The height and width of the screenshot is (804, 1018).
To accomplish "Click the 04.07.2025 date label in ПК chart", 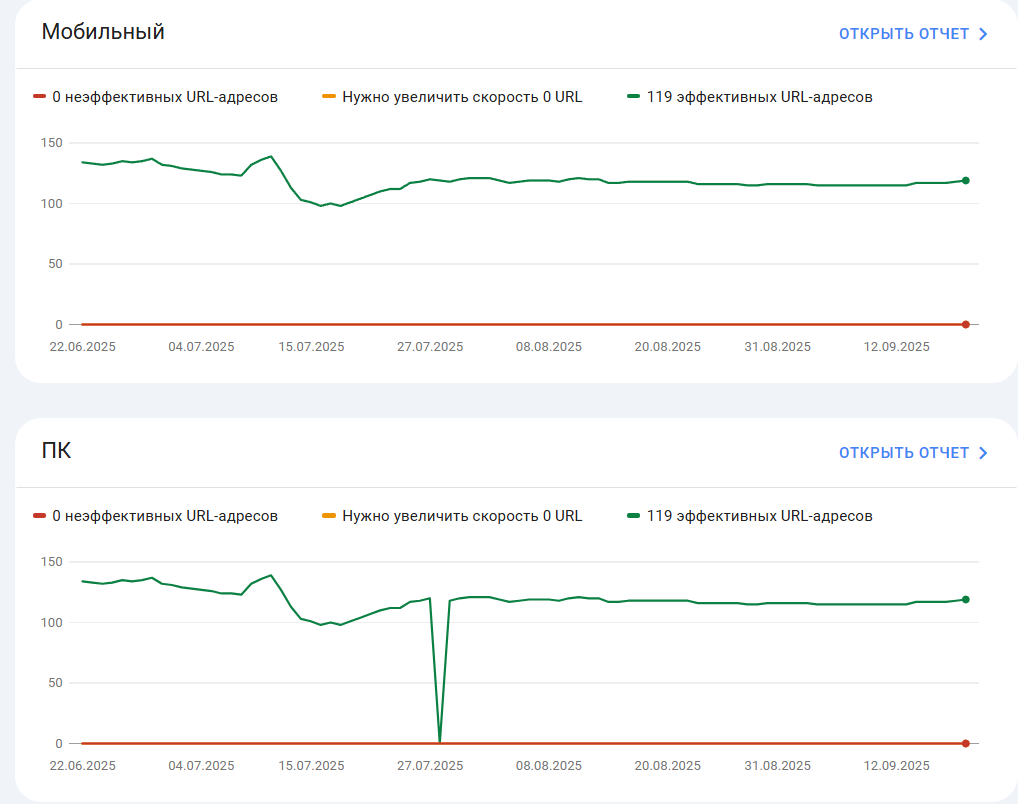I will click(201, 766).
